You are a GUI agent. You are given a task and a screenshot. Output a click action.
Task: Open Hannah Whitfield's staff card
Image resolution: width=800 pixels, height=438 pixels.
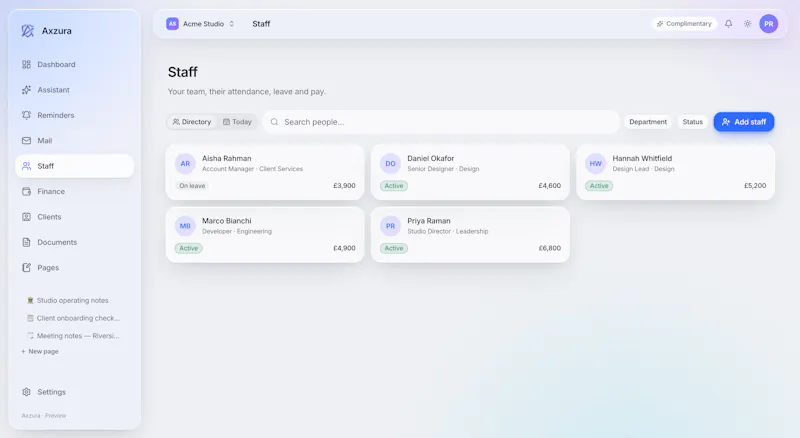676,172
